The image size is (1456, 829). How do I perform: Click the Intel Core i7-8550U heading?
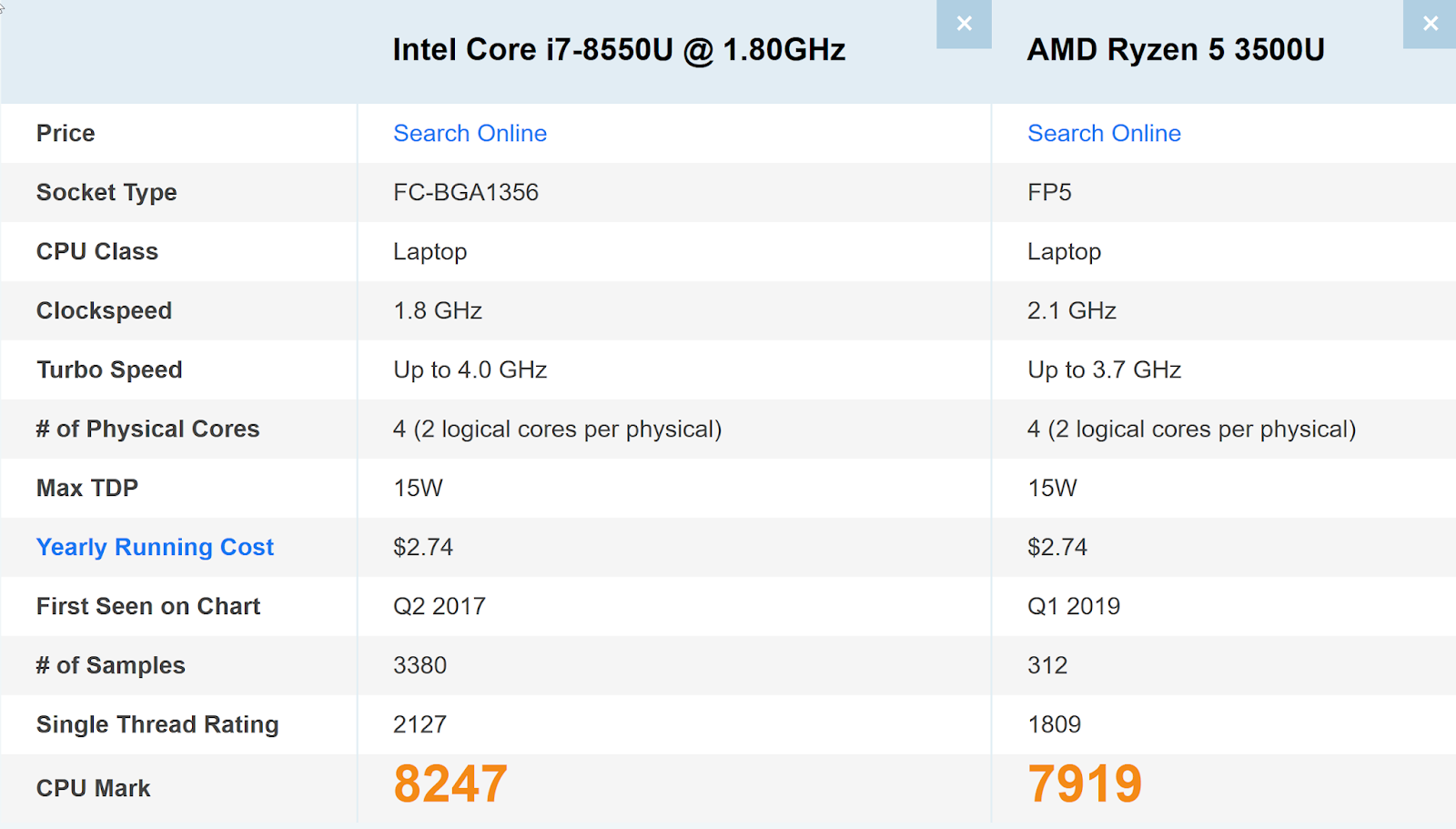[x=619, y=50]
